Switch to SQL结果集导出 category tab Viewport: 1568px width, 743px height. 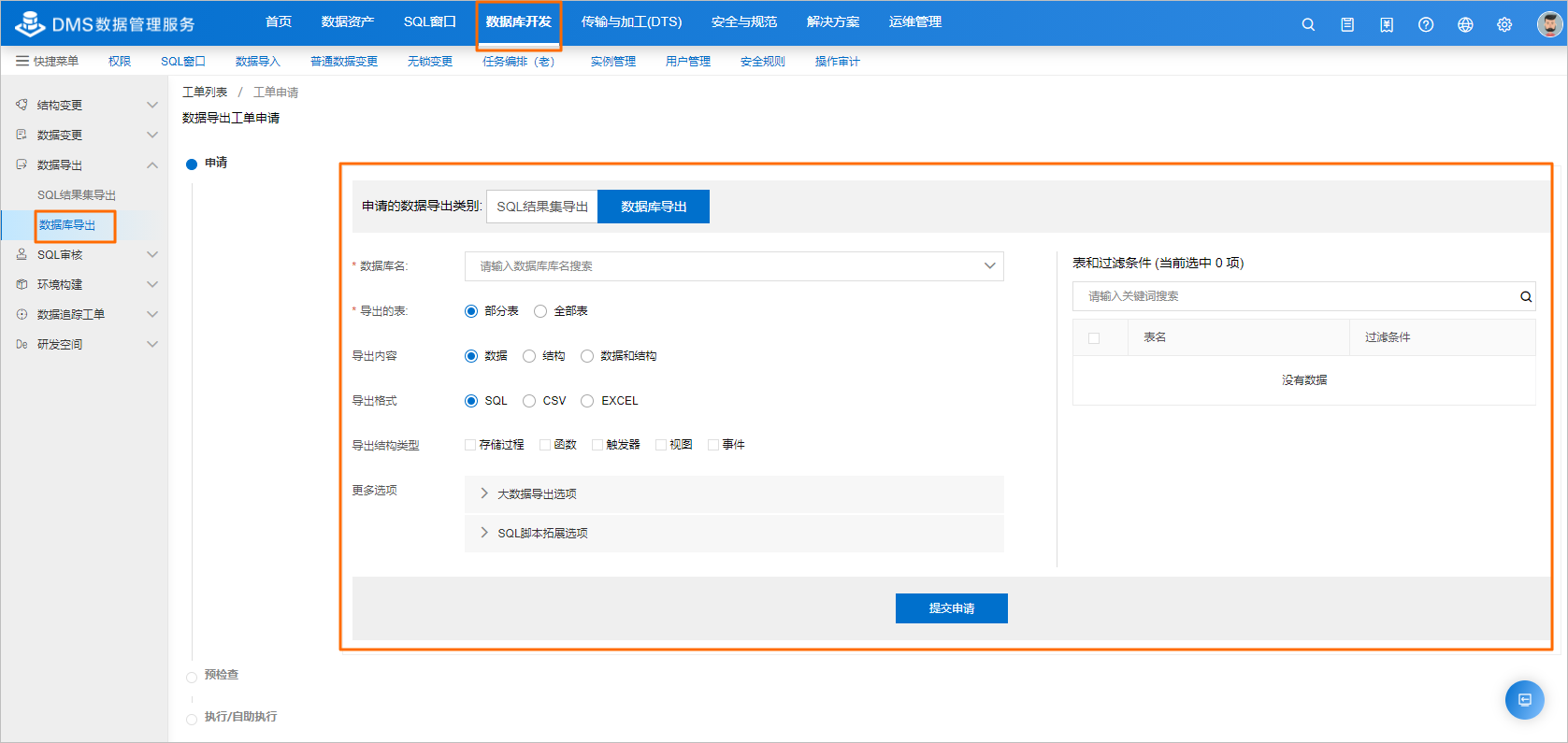pyautogui.click(x=542, y=207)
